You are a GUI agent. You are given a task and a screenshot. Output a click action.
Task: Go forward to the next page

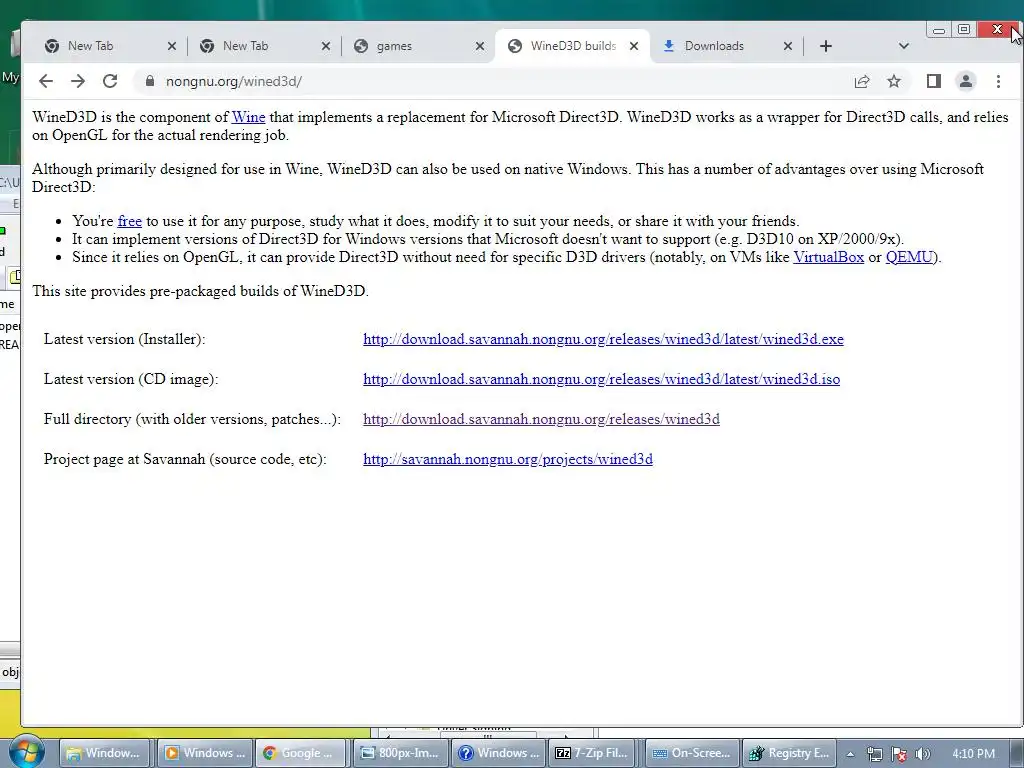click(x=78, y=81)
